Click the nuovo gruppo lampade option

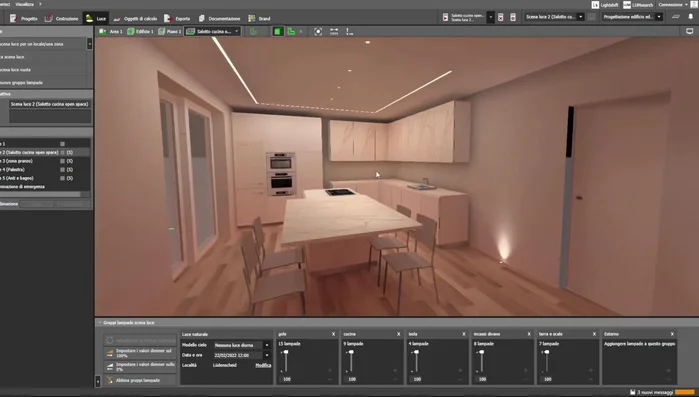tap(43, 82)
